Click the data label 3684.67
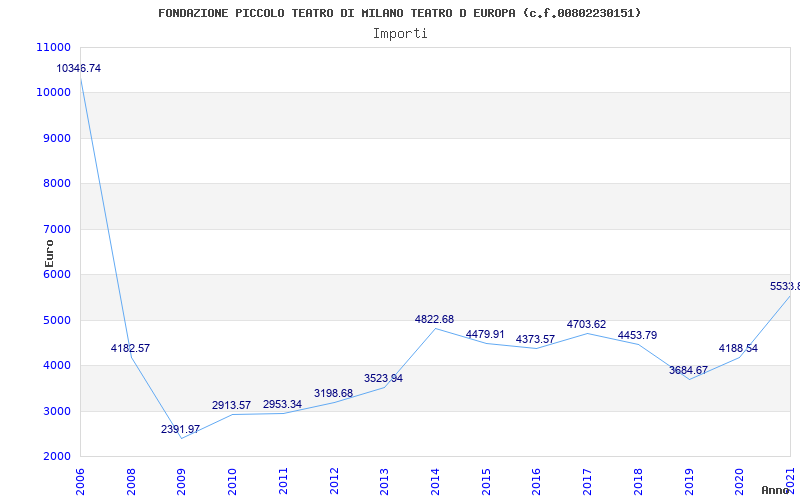The height and width of the screenshot is (500, 800). pyautogui.click(x=688, y=370)
